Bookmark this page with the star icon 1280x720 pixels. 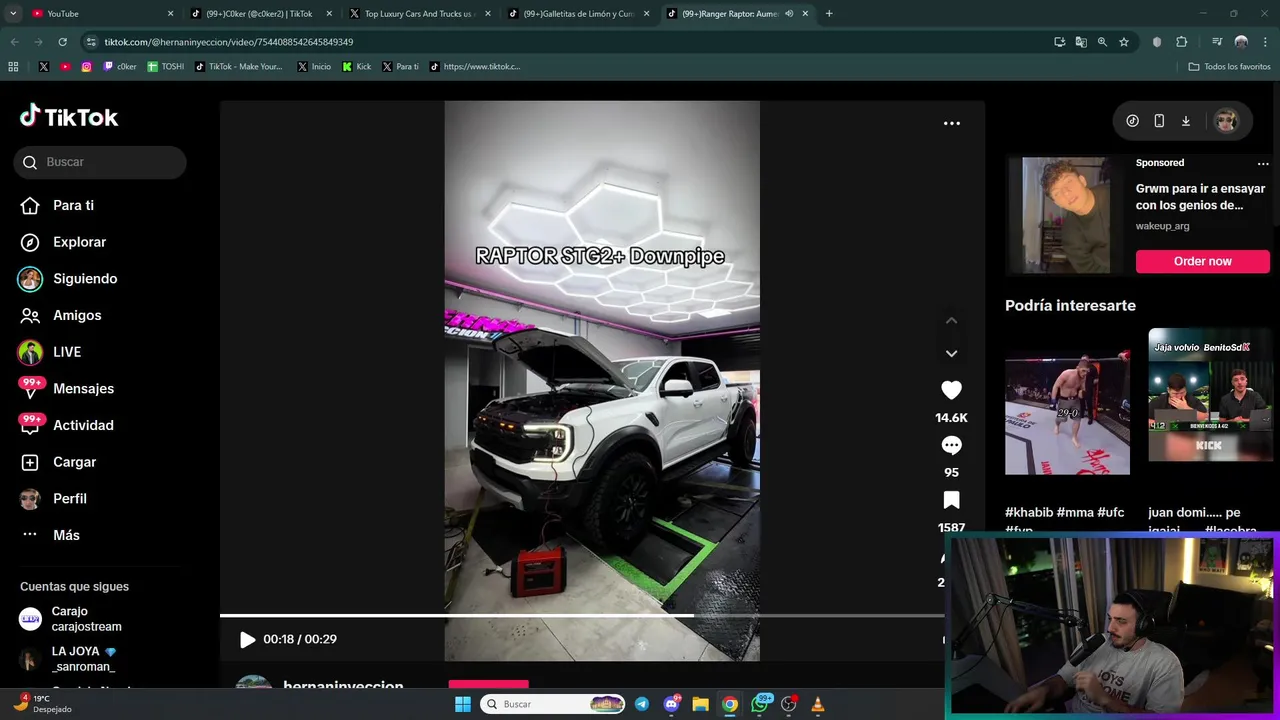point(1124,42)
